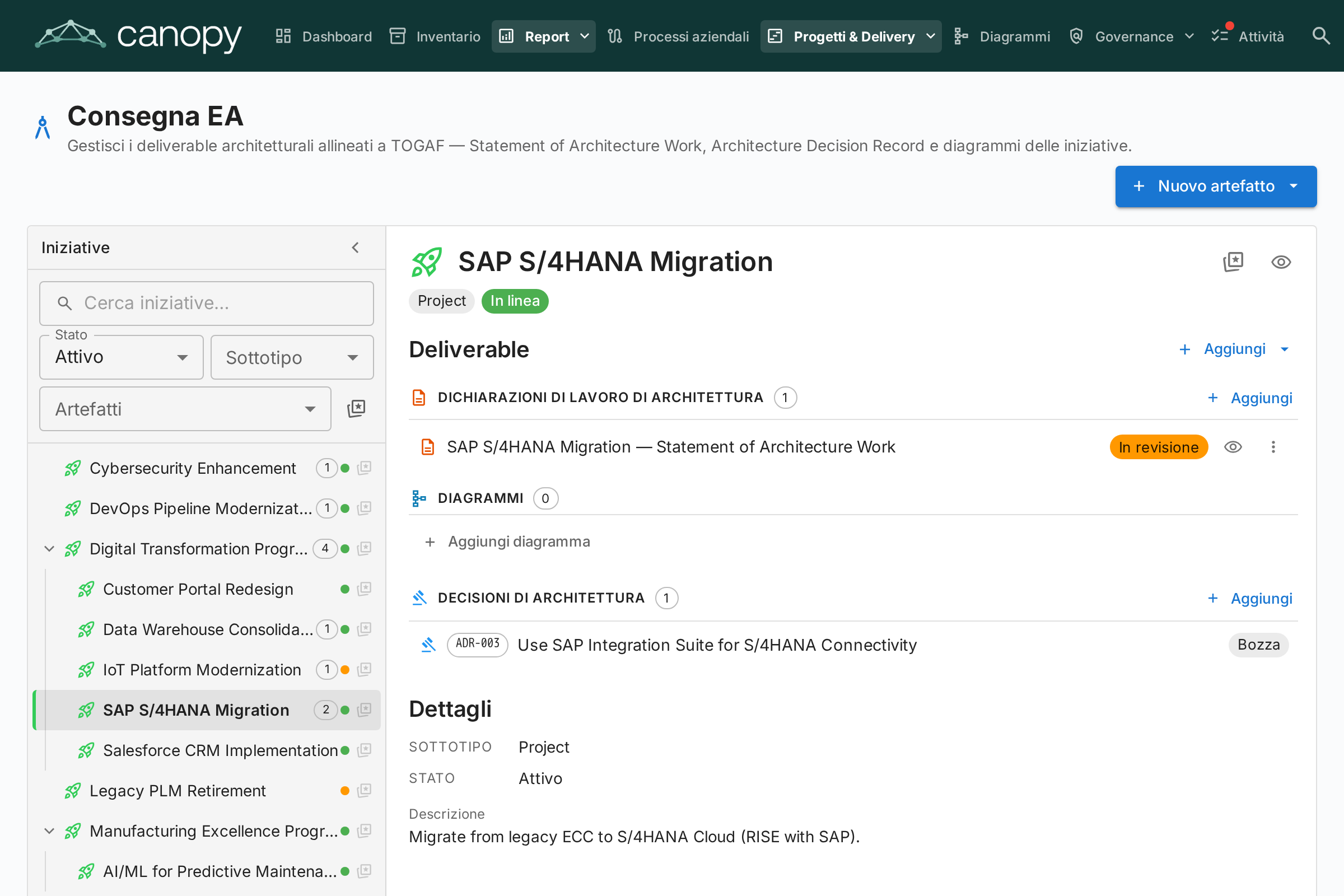
Task: Click the Statement of Architecture Work document icon
Action: [x=427, y=447]
